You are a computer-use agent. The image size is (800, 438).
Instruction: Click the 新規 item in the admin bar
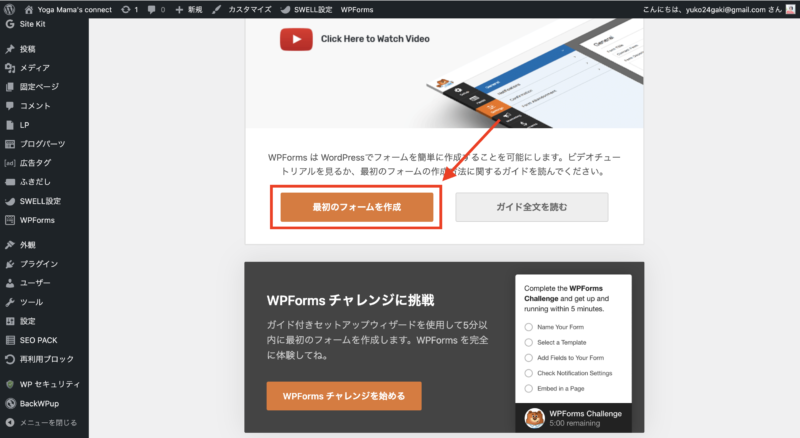(189, 10)
